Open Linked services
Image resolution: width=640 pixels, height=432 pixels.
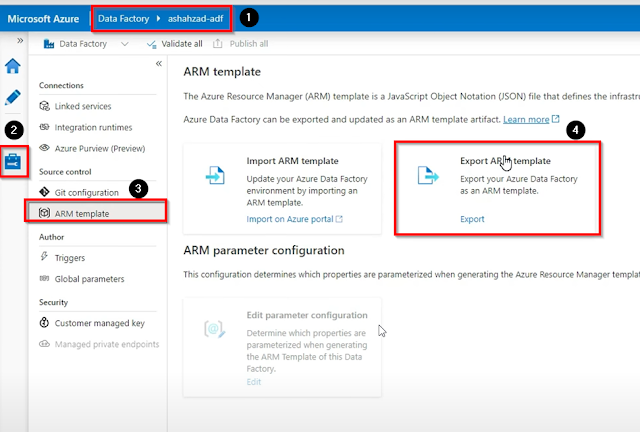(83, 106)
